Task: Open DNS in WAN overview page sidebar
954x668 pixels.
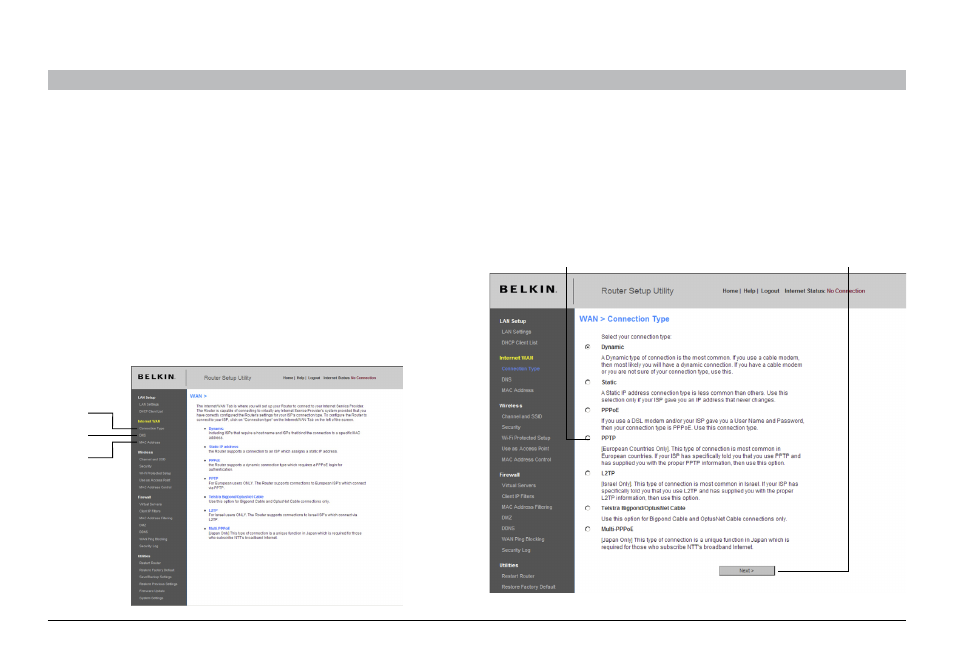Action: point(142,436)
